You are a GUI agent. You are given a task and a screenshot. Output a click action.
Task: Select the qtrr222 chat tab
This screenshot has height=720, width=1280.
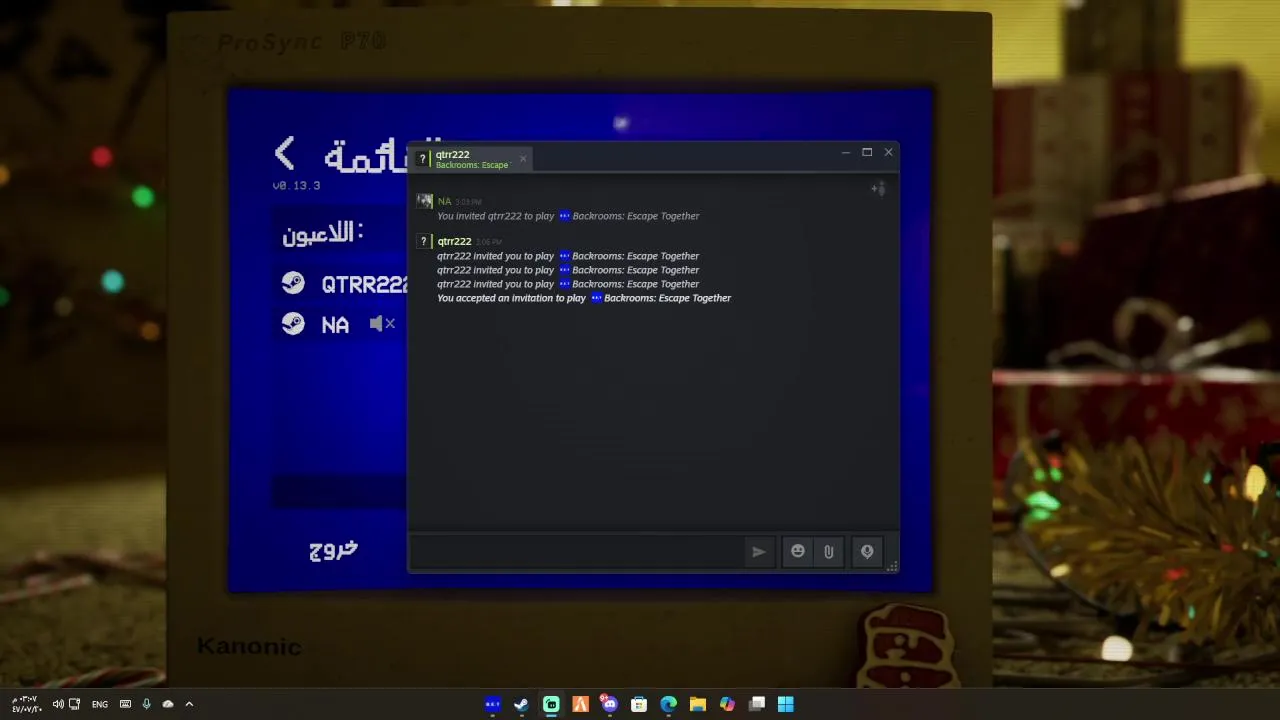[470, 159]
